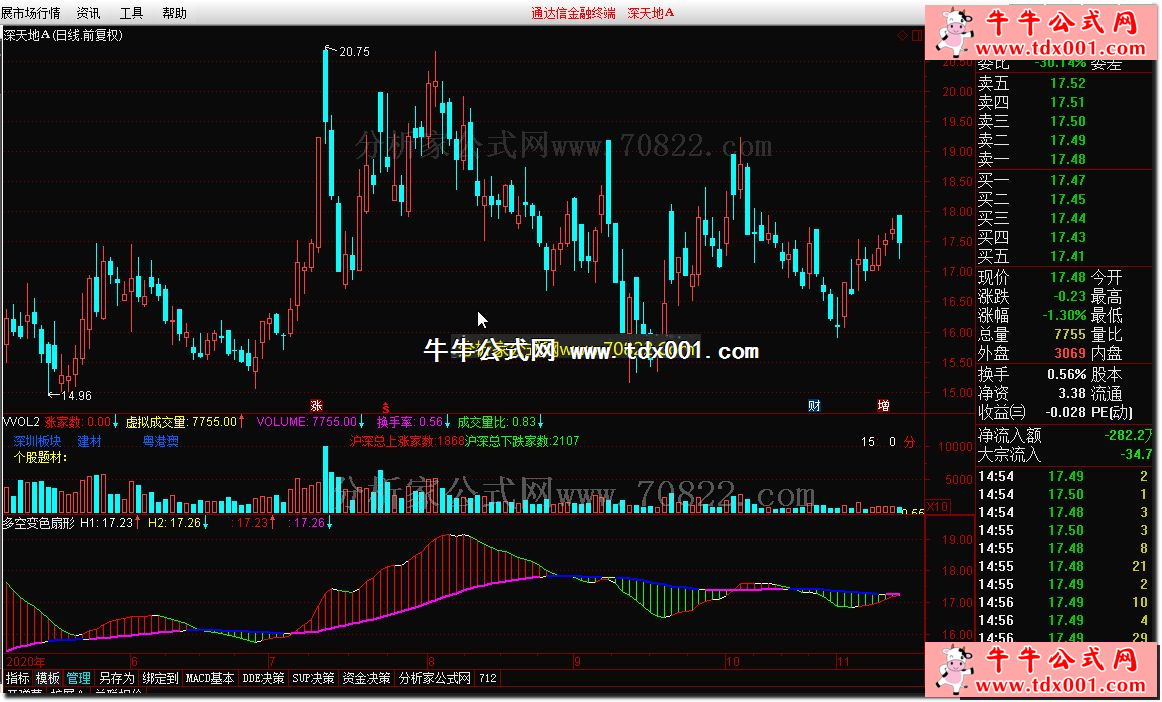Click the 现价 value 17.48
The width and height of the screenshot is (1162, 702).
point(1067,277)
